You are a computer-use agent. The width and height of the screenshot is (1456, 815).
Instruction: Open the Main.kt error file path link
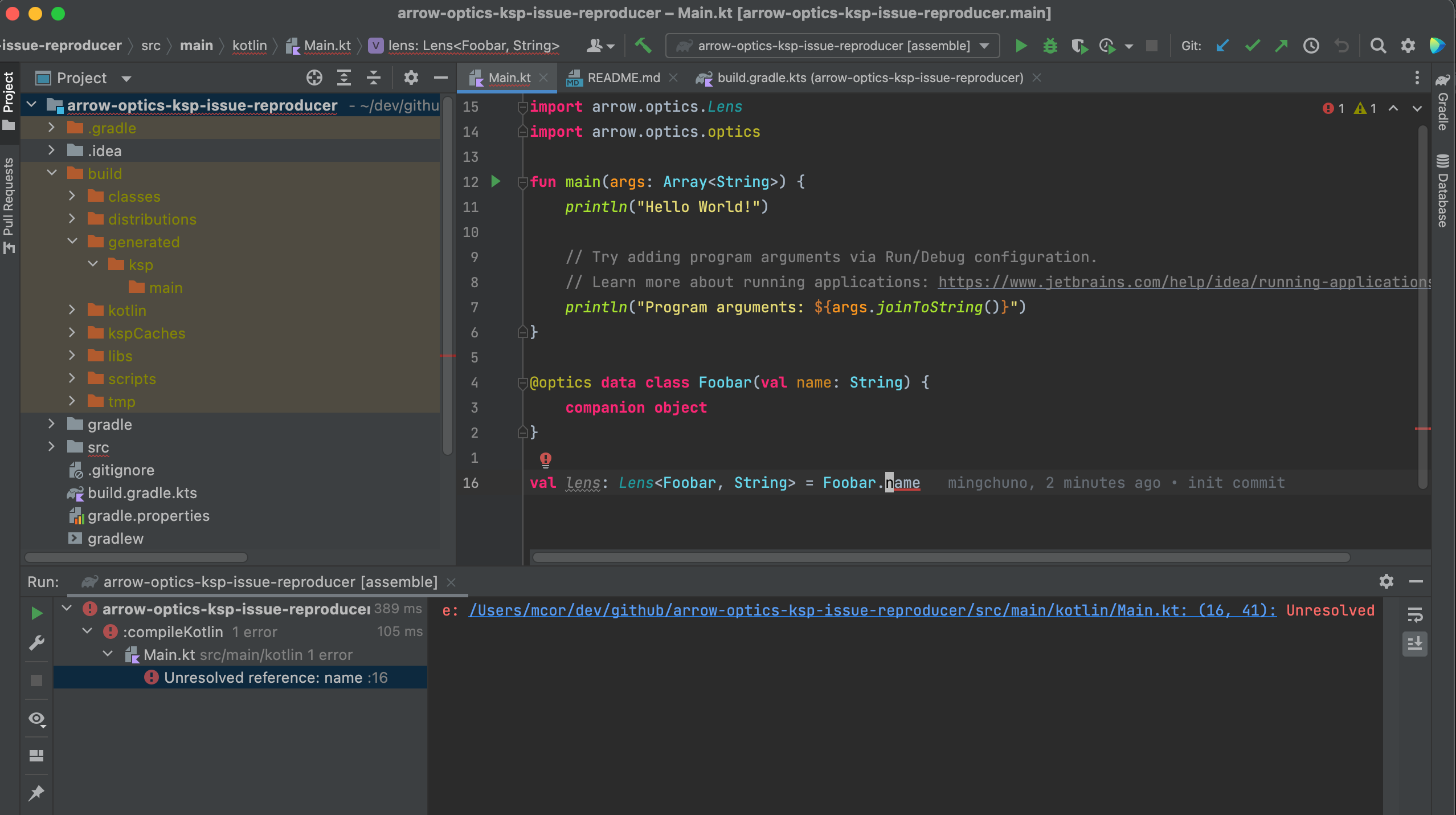[x=872, y=610]
